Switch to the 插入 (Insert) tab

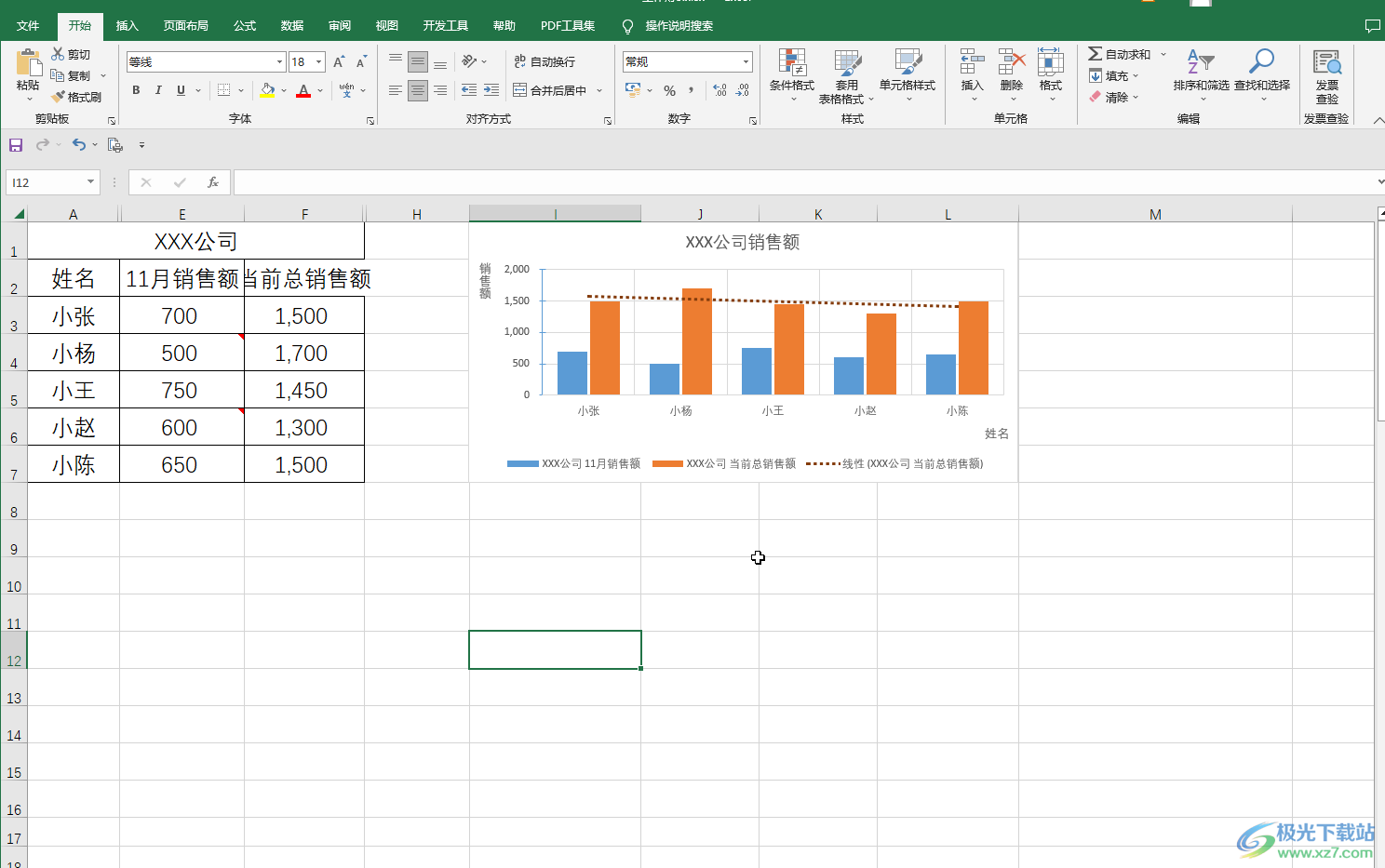(x=127, y=26)
